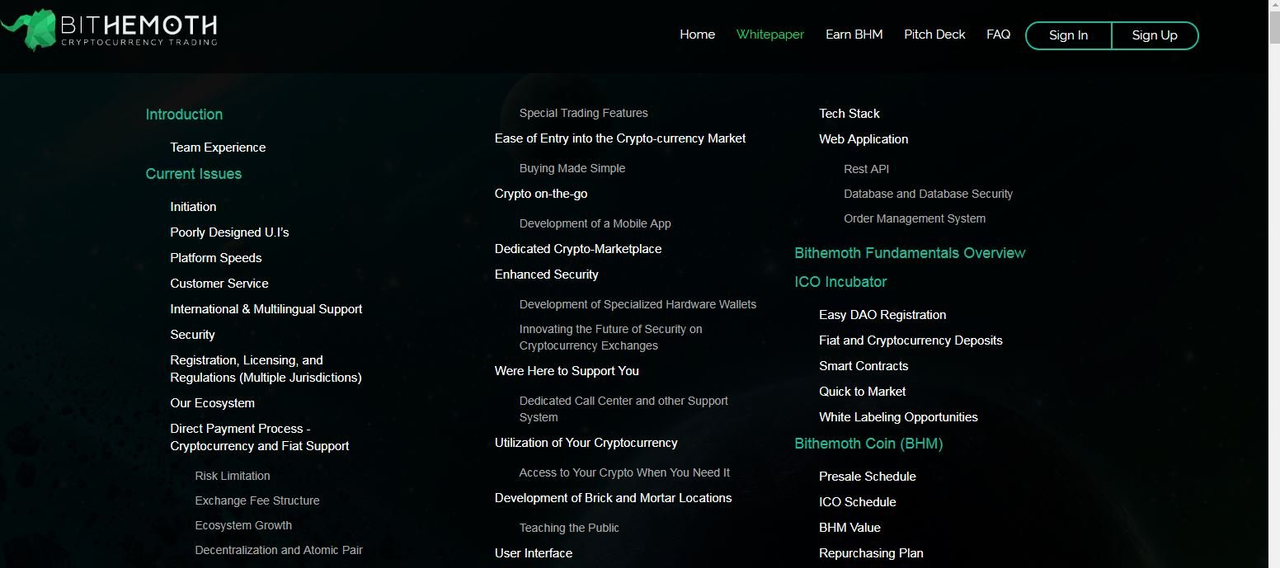
Task: Open the Earn BHM menu item
Action: pos(854,34)
